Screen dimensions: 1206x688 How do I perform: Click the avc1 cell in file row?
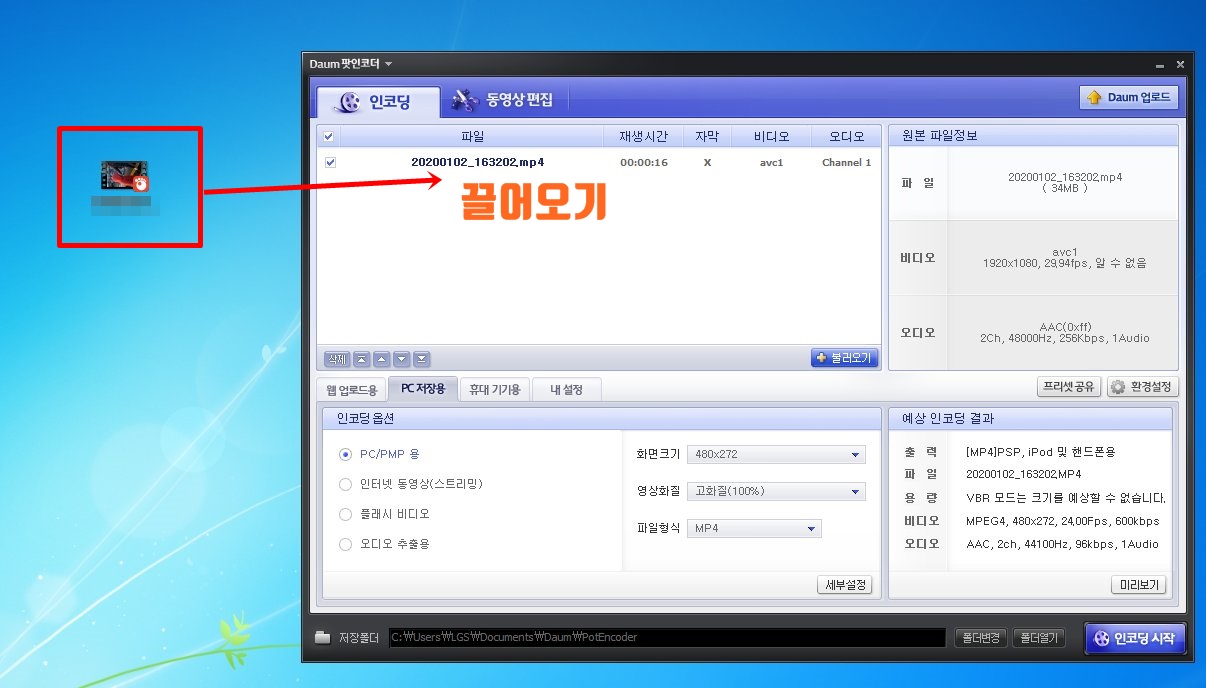(x=772, y=162)
